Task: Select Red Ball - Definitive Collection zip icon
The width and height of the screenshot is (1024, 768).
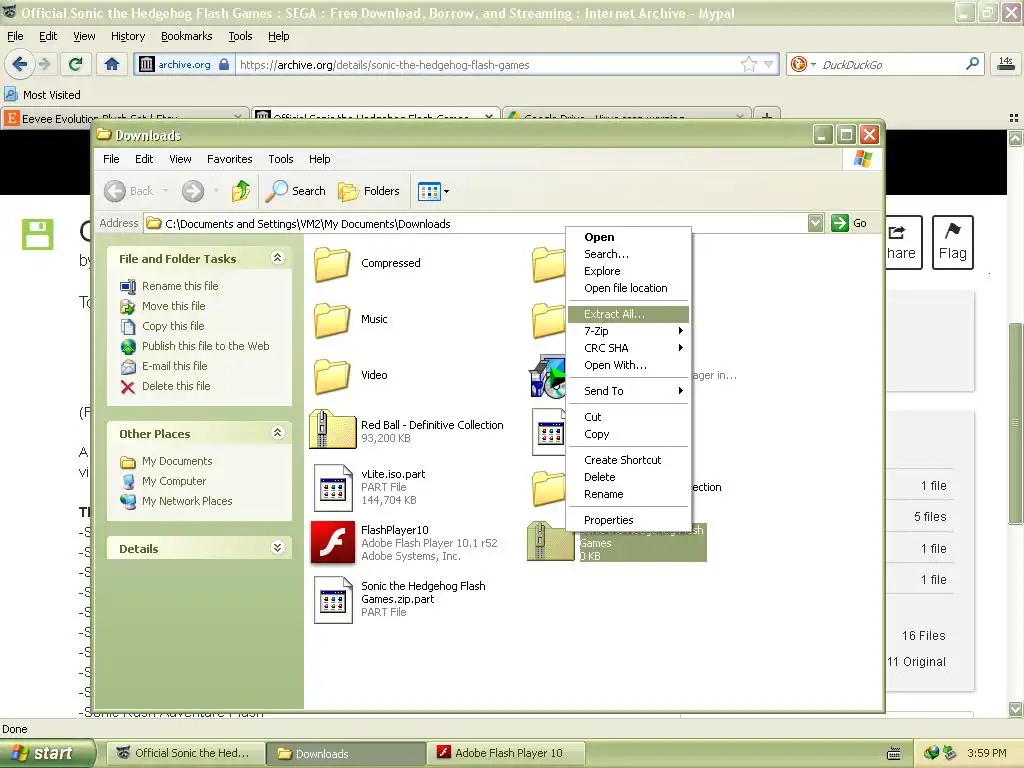Action: (x=332, y=430)
